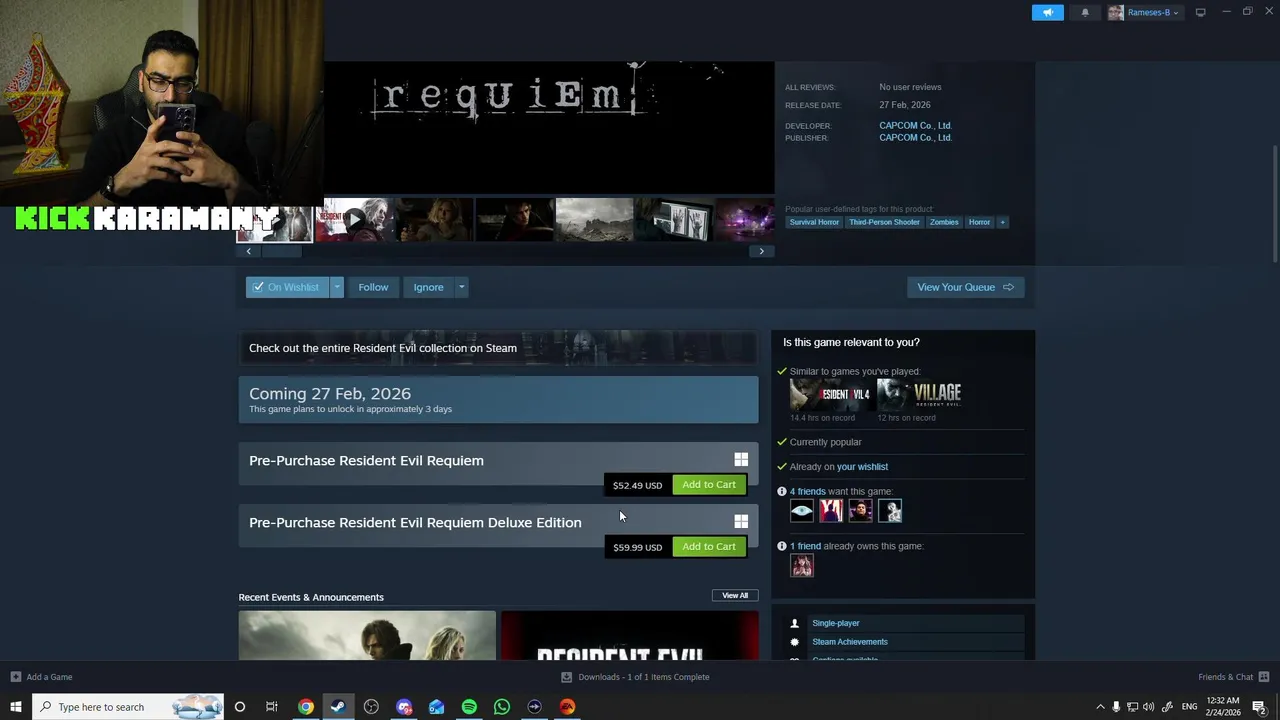Play the trailer video thumbnail
This screenshot has height=720, width=1280.
tap(354, 220)
